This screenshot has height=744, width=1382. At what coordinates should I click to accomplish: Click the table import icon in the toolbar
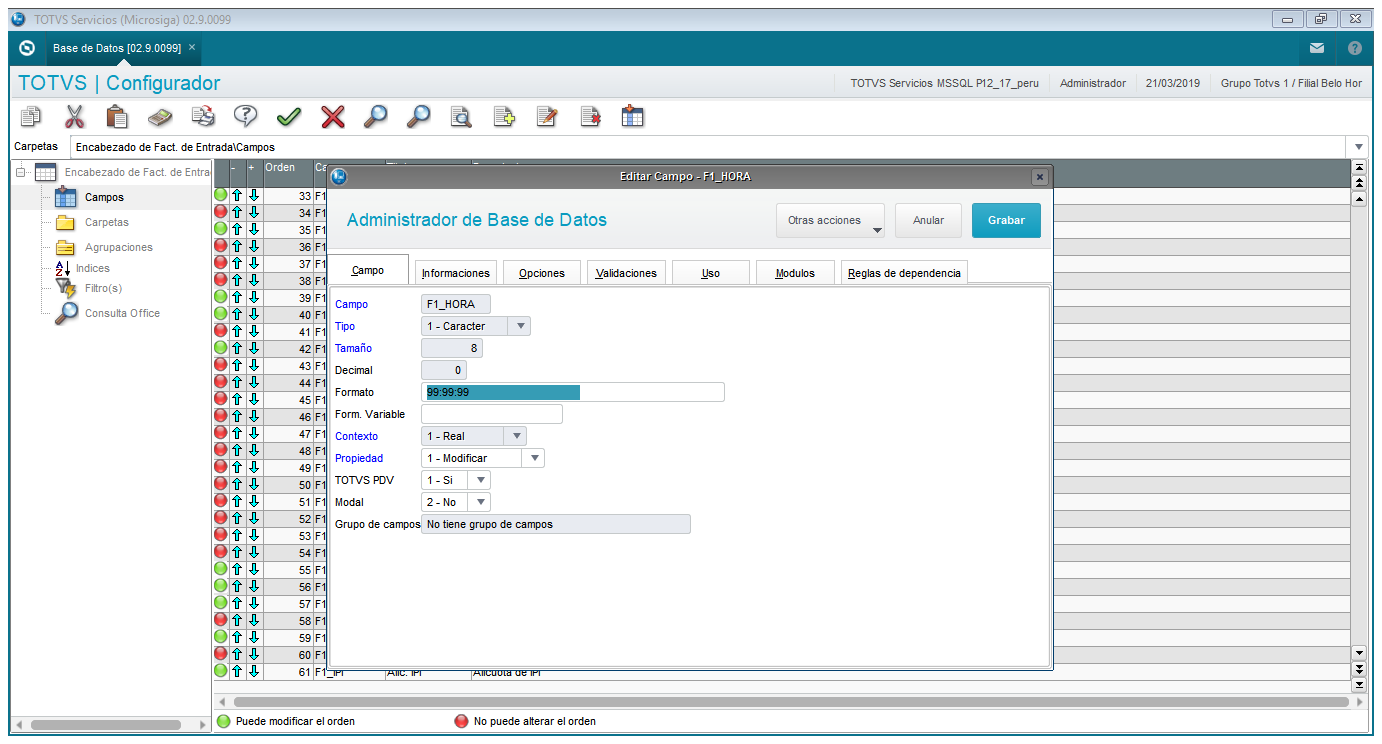click(633, 116)
